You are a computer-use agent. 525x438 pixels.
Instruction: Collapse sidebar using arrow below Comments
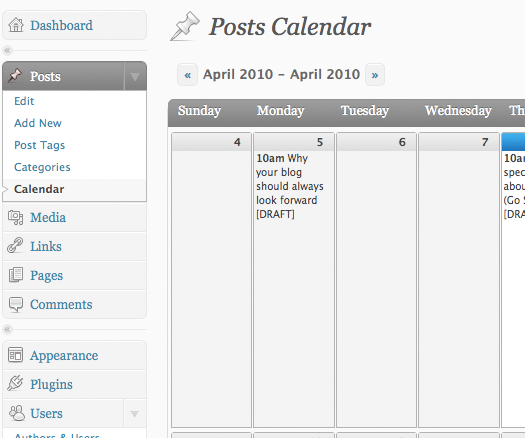(7, 330)
